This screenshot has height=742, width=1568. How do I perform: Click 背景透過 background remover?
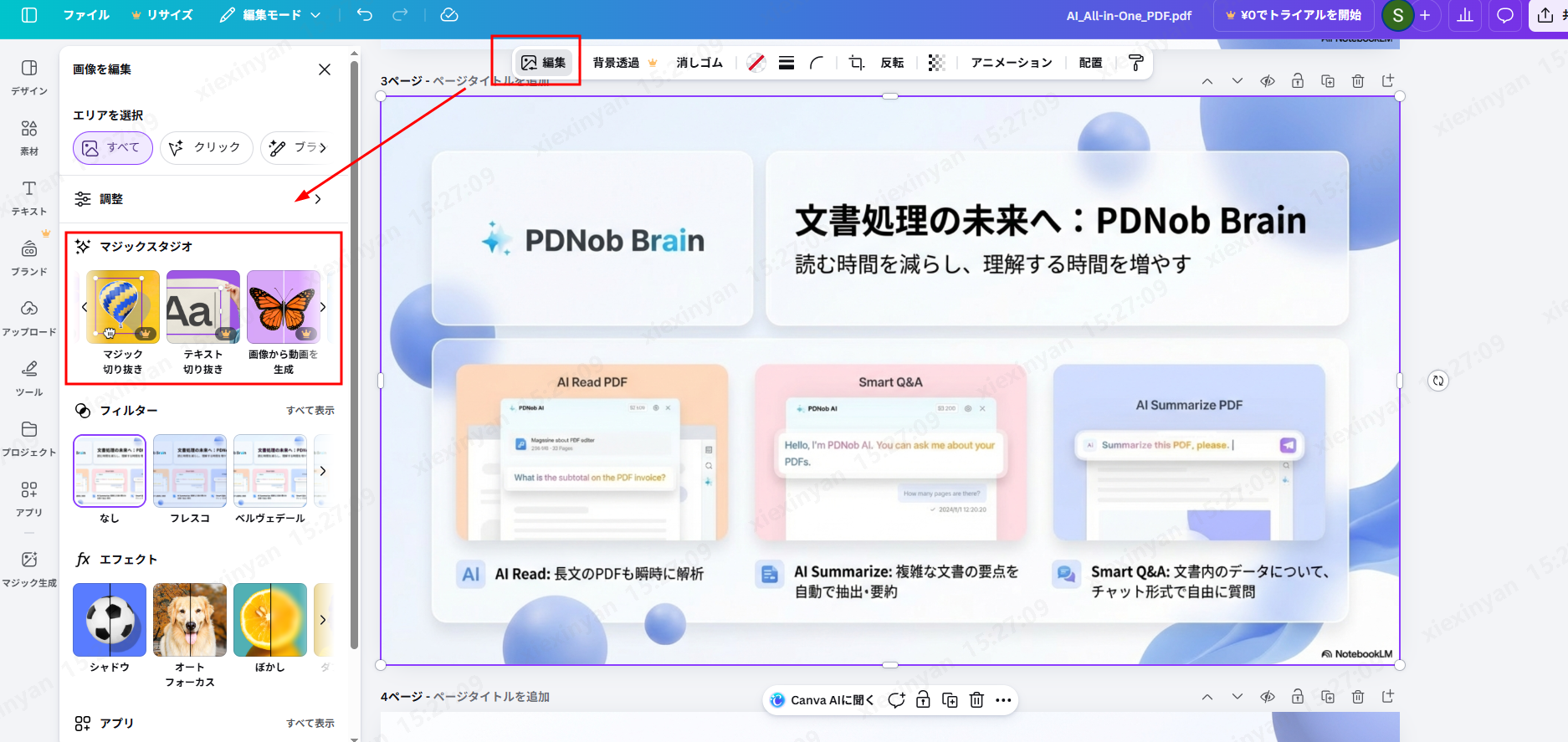[x=625, y=63]
